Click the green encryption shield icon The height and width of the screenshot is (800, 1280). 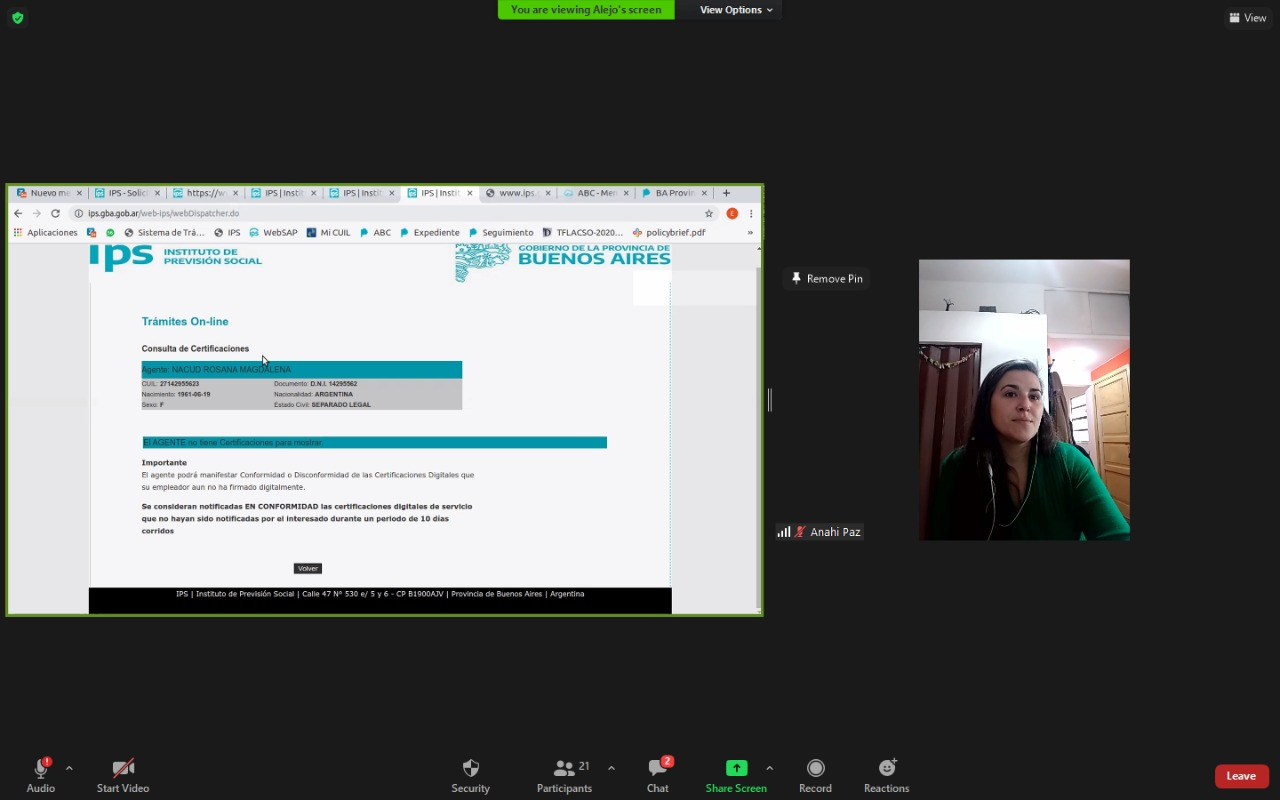click(x=17, y=17)
